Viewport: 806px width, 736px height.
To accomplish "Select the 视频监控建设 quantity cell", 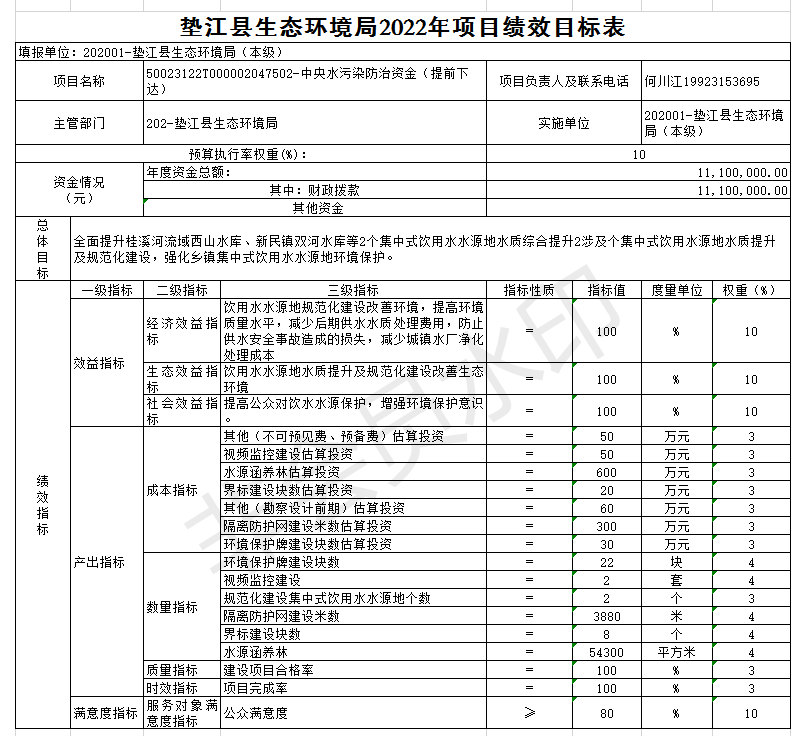I will pyautogui.click(x=353, y=580).
